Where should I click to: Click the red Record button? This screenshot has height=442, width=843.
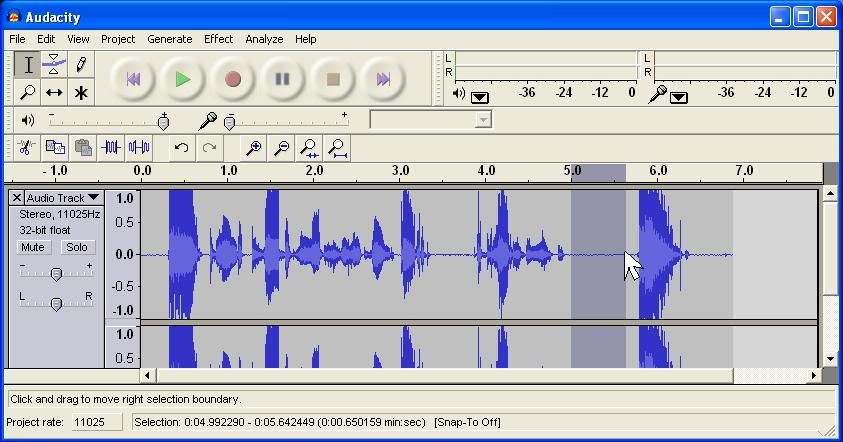233,80
